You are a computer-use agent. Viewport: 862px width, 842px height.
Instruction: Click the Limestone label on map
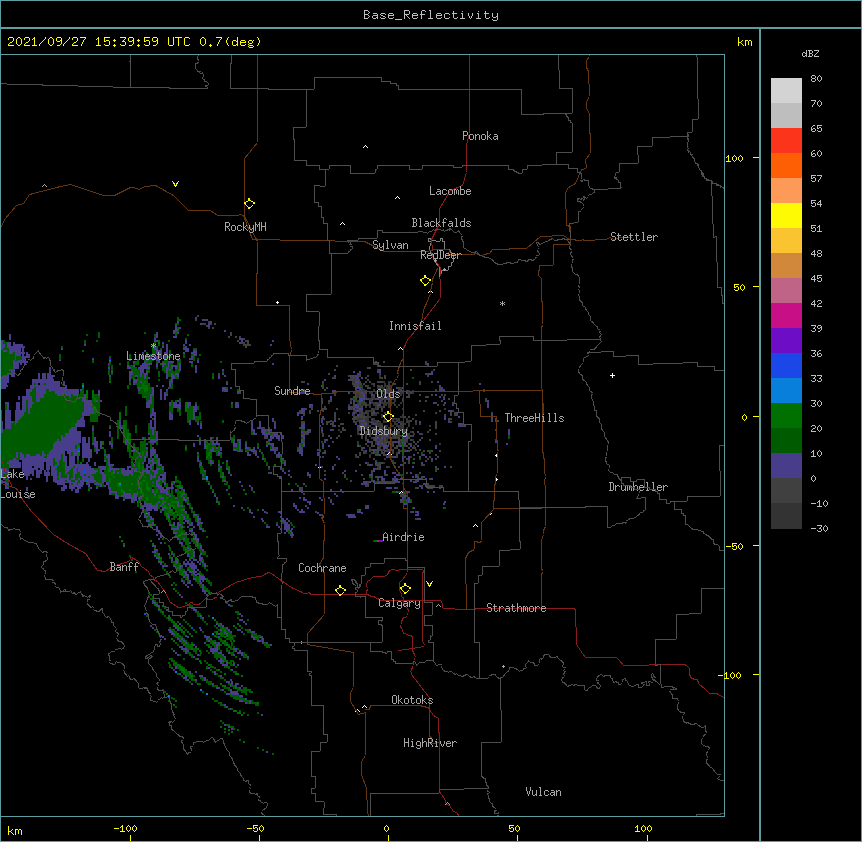tap(153, 356)
